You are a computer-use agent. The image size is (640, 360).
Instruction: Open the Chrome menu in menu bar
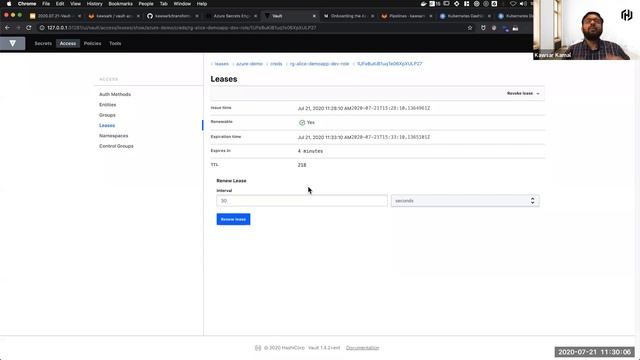[x=27, y=4]
